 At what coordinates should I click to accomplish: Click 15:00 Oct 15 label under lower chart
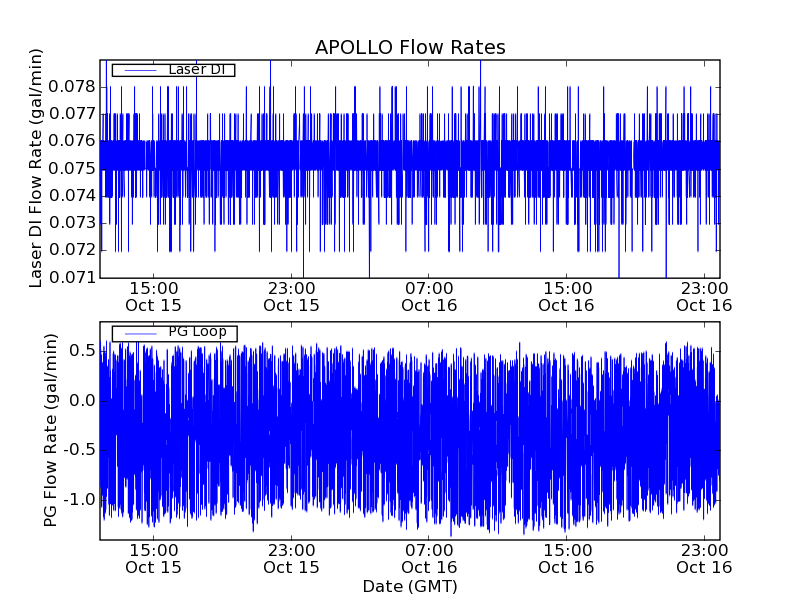coord(154,558)
